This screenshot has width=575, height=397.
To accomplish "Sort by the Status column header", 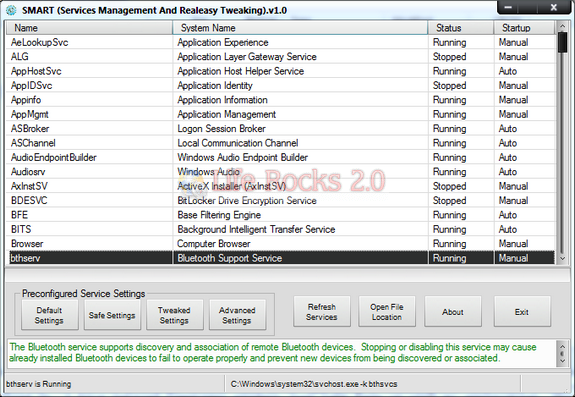I will coord(461,28).
